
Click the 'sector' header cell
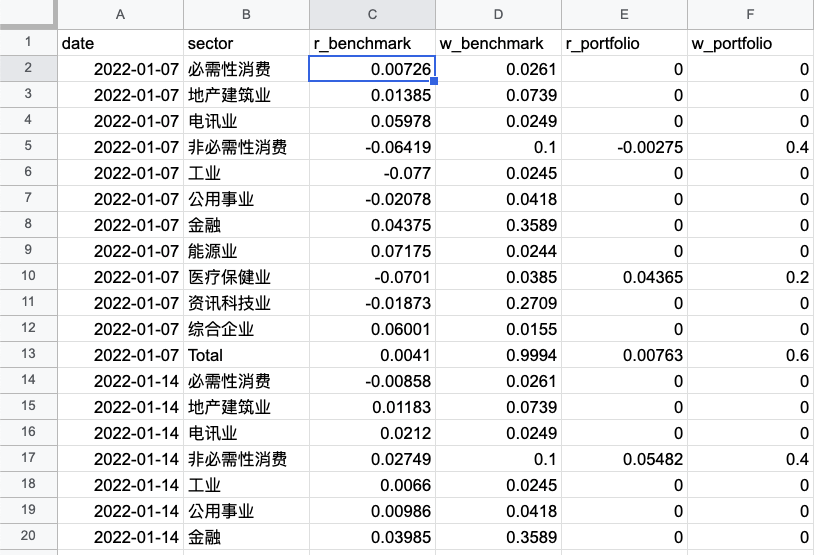[247, 43]
